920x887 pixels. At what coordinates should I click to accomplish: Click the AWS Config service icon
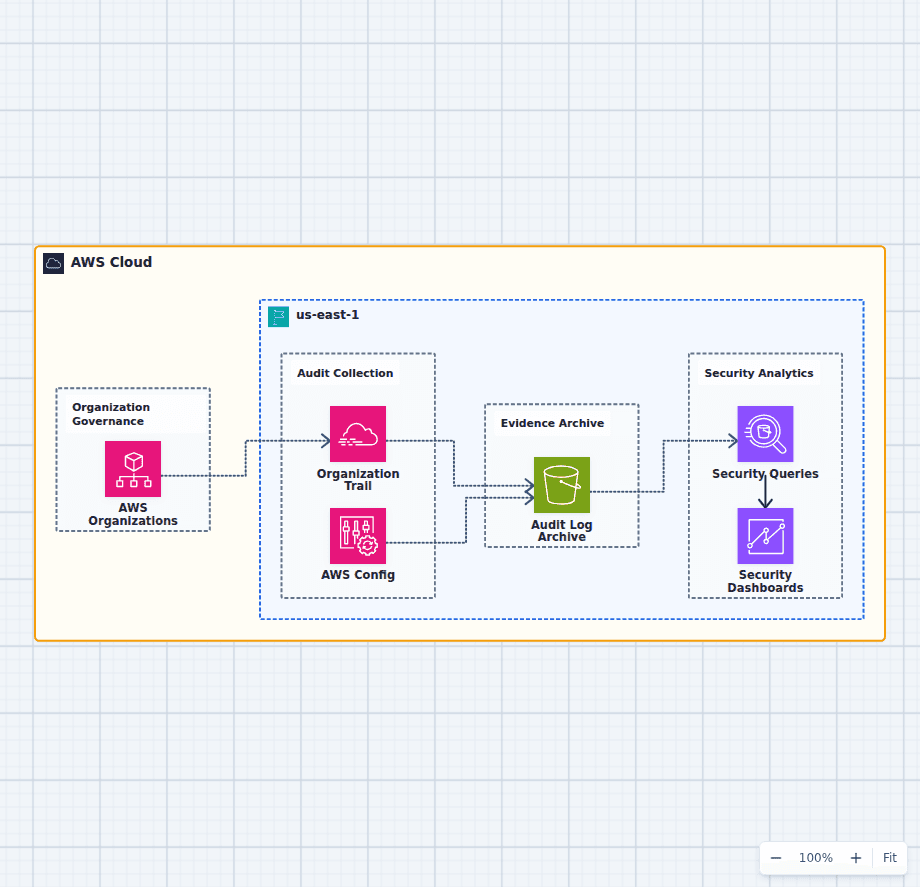[x=358, y=536]
